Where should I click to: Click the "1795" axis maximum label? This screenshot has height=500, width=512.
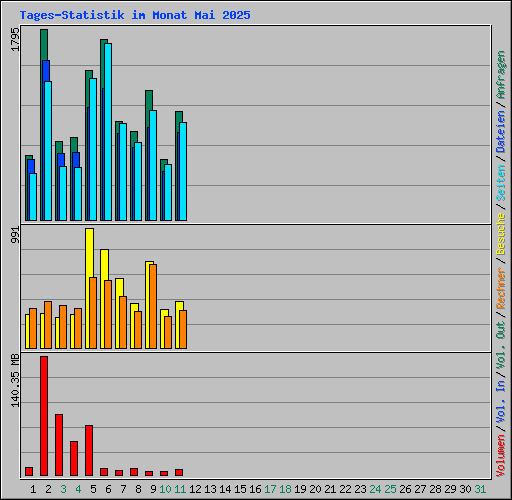pyautogui.click(x=15, y=40)
